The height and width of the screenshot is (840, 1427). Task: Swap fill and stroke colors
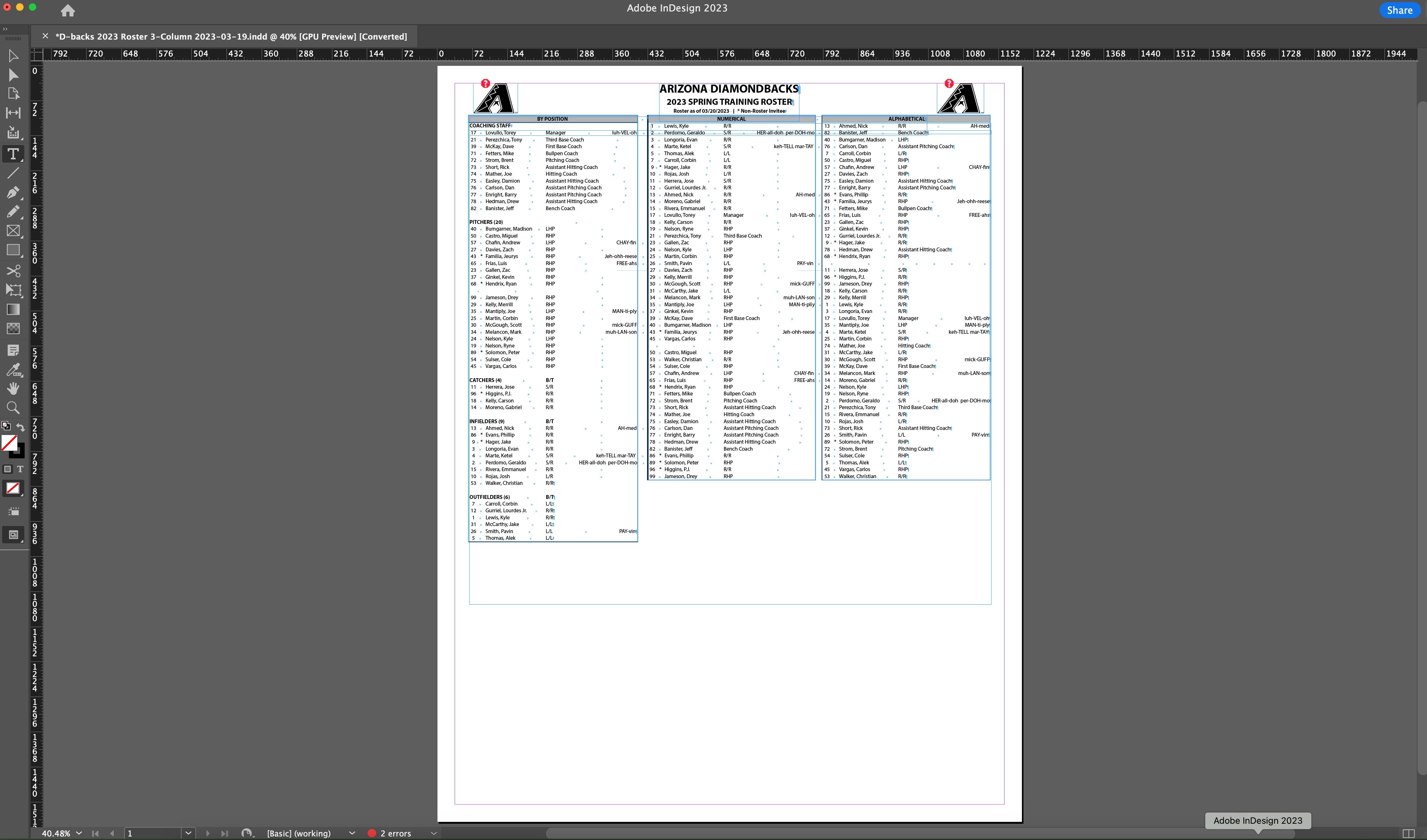coord(21,427)
